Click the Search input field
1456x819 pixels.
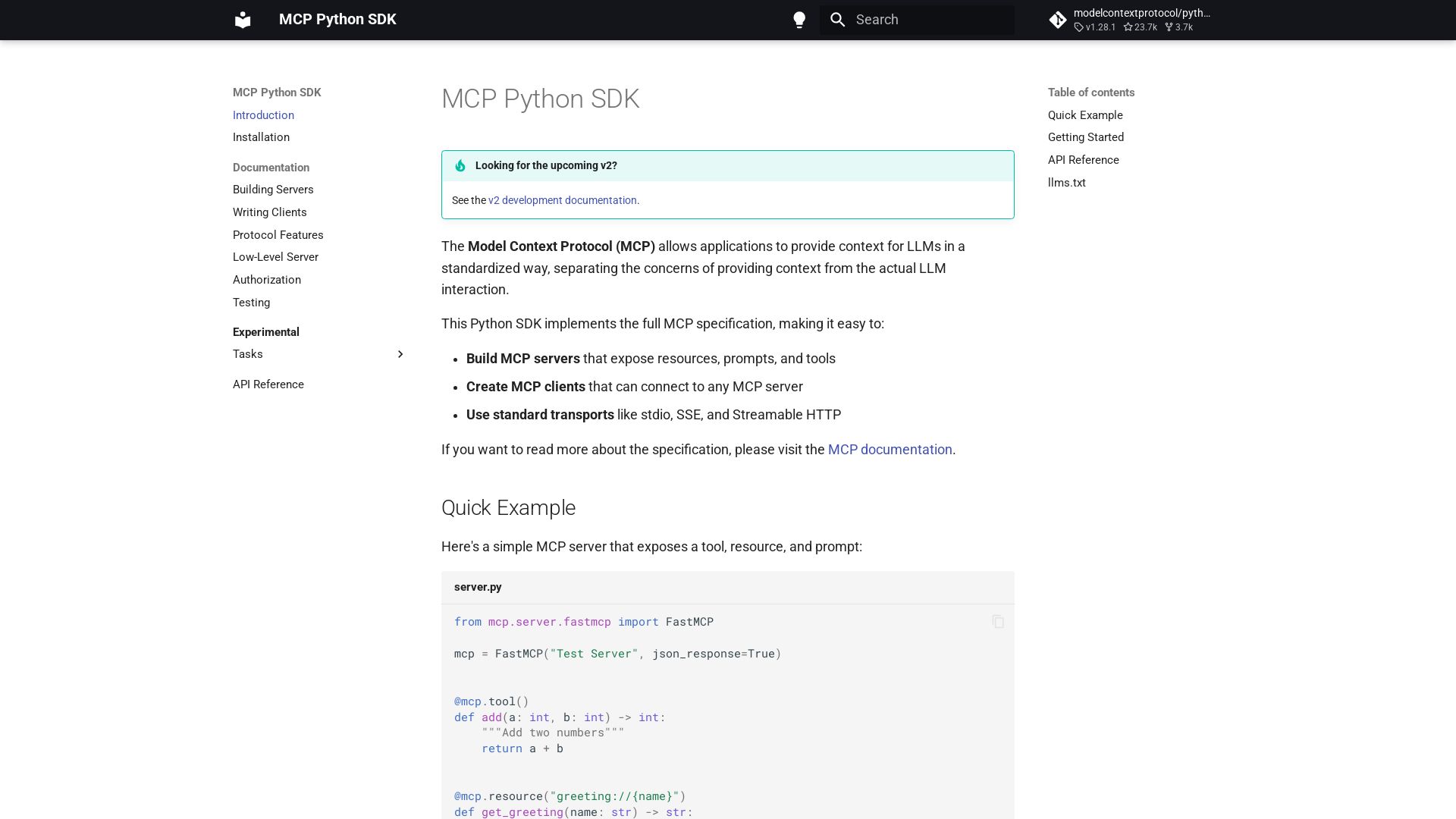(917, 20)
